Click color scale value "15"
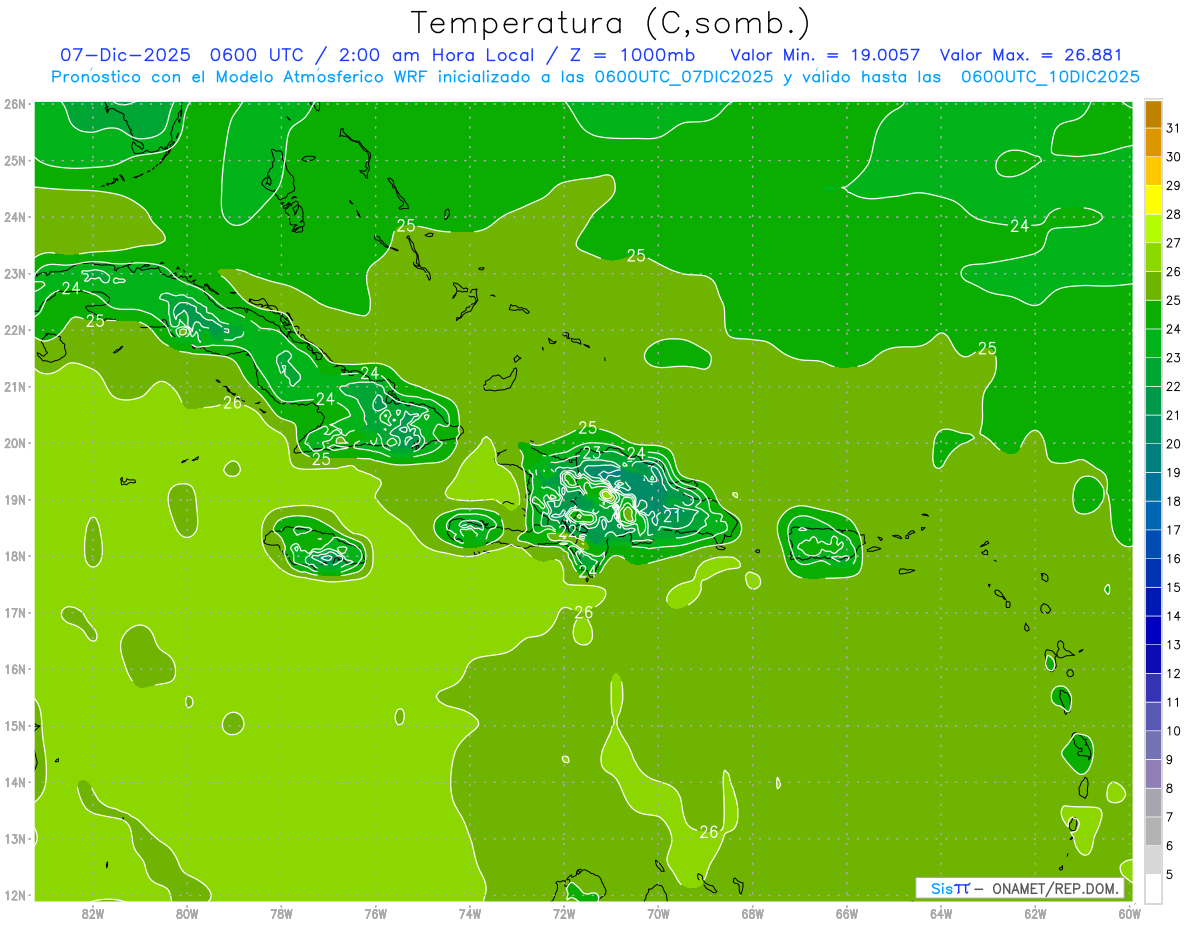Screen dimensions: 1200x927 [x=1173, y=587]
